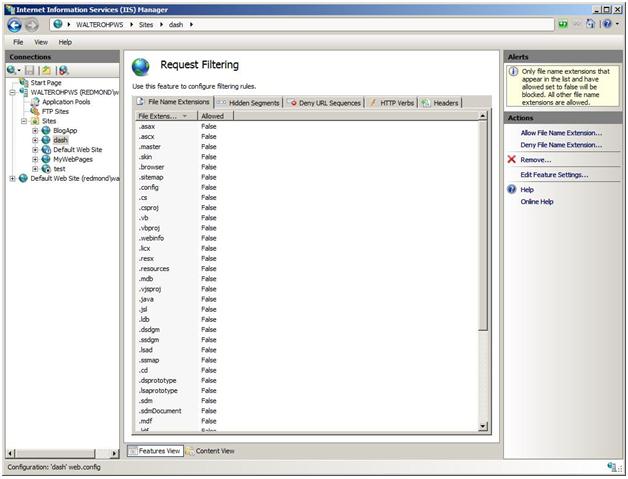The width and height of the screenshot is (628, 479).
Task: Click the Application Pools icon
Action: (x=35, y=102)
